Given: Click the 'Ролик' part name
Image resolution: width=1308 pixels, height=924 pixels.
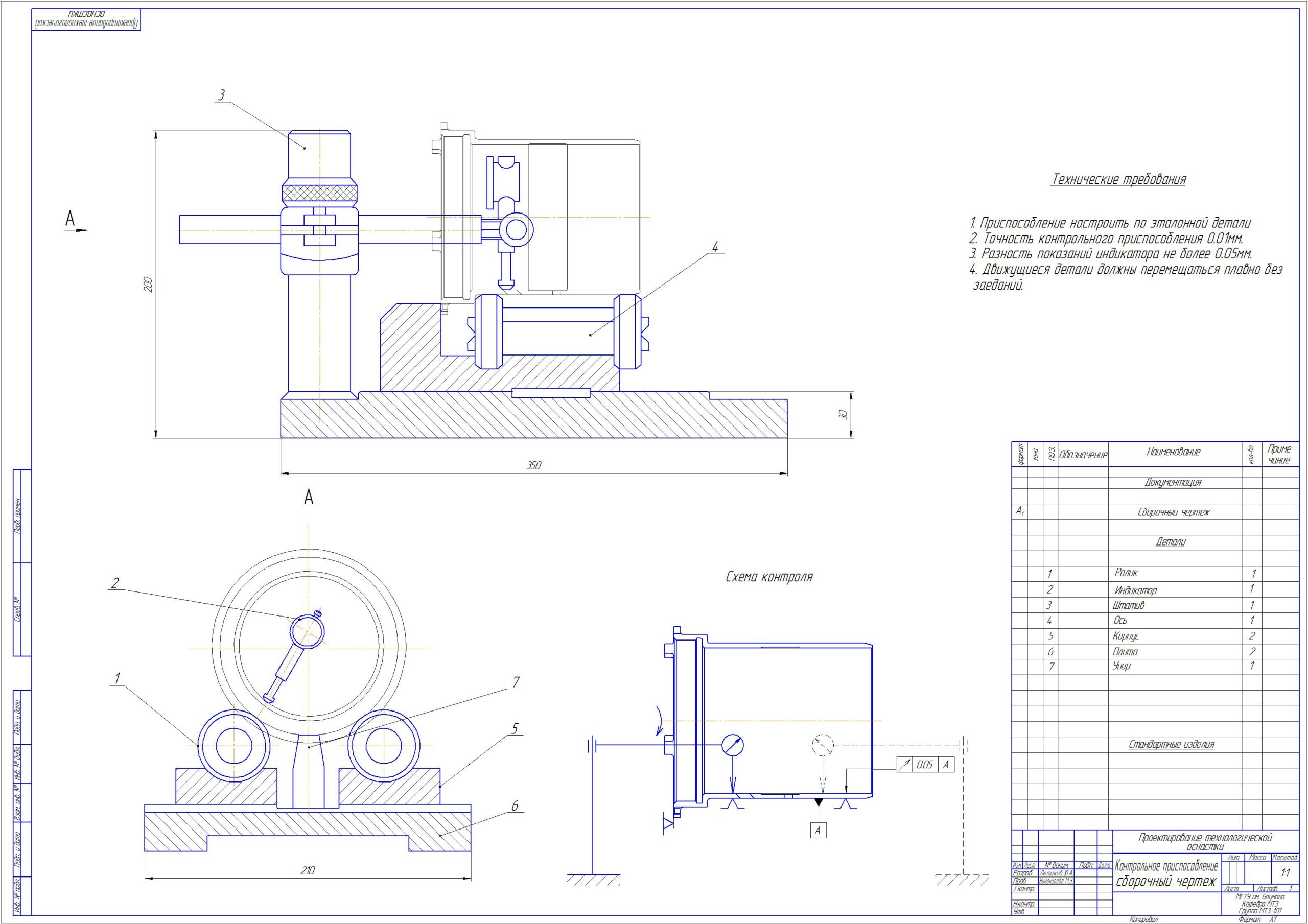Looking at the screenshot, I should click(1126, 572).
